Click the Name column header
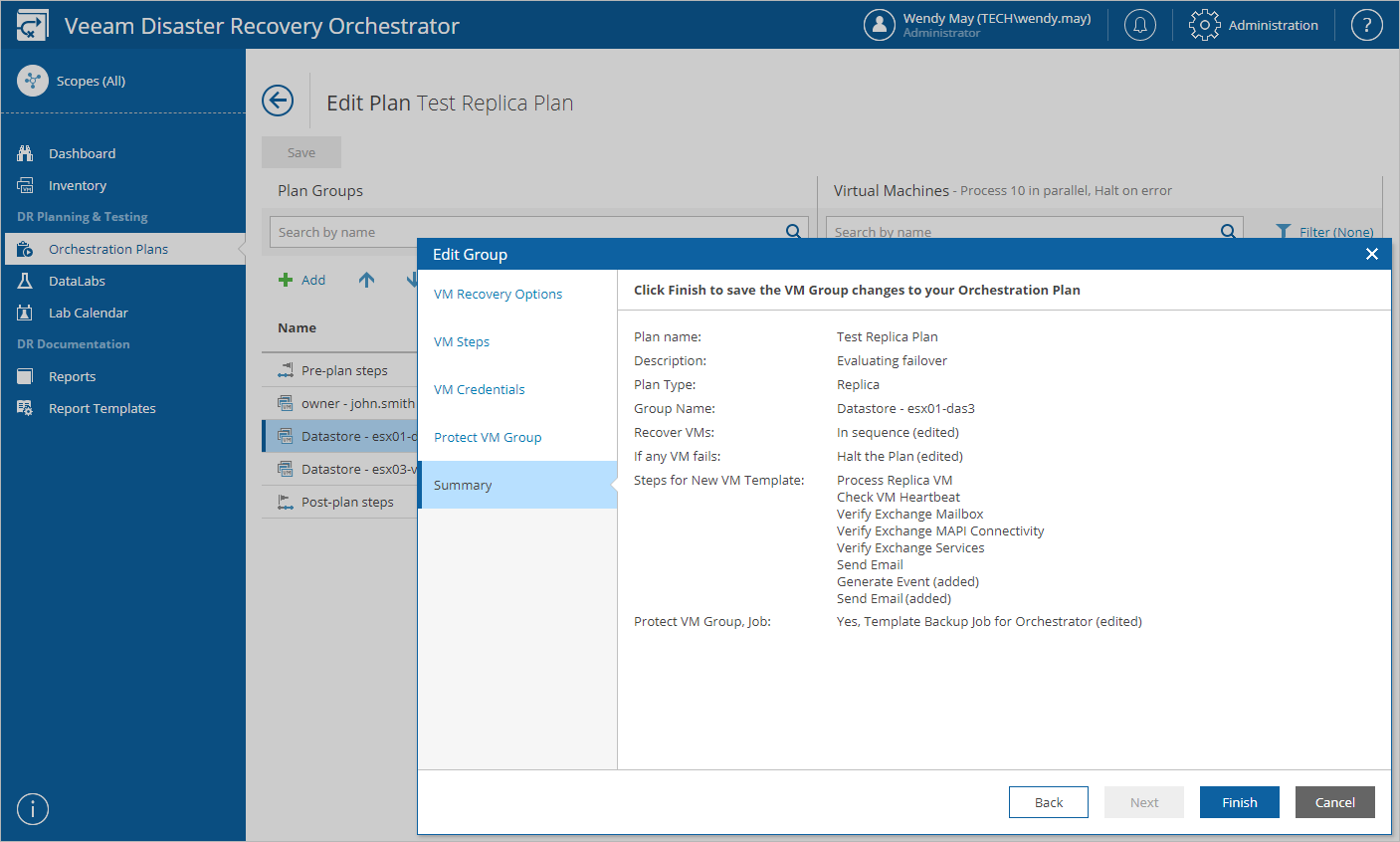Viewport: 1400px width, 842px height. coord(297,327)
